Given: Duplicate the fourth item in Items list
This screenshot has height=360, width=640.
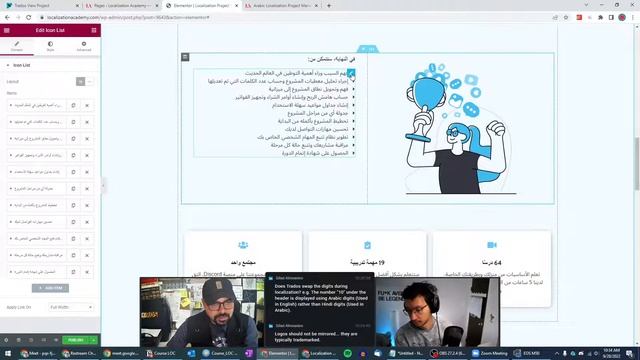Looking at the screenshot, I should 73,155.
